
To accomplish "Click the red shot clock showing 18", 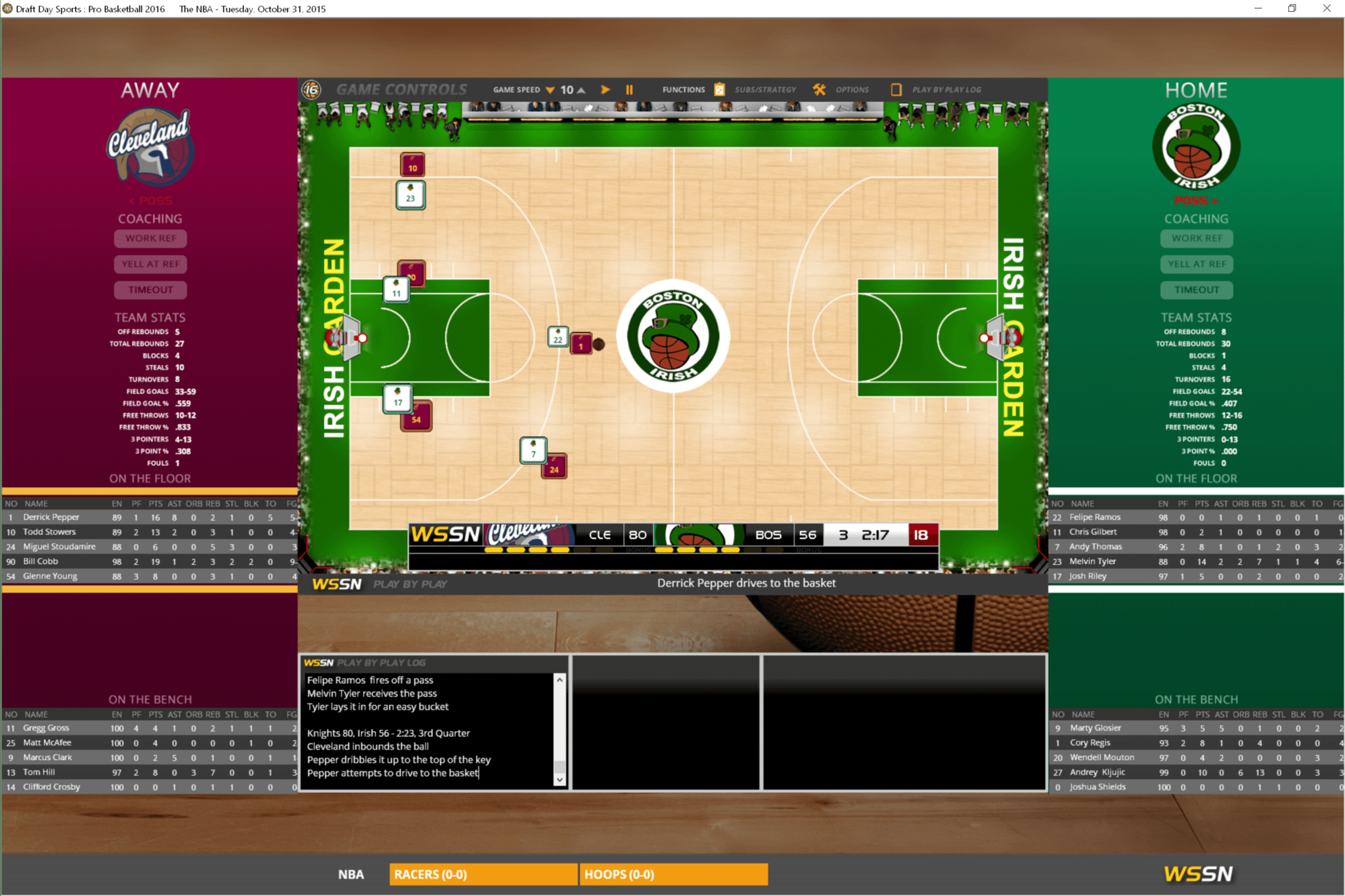I will click(921, 535).
